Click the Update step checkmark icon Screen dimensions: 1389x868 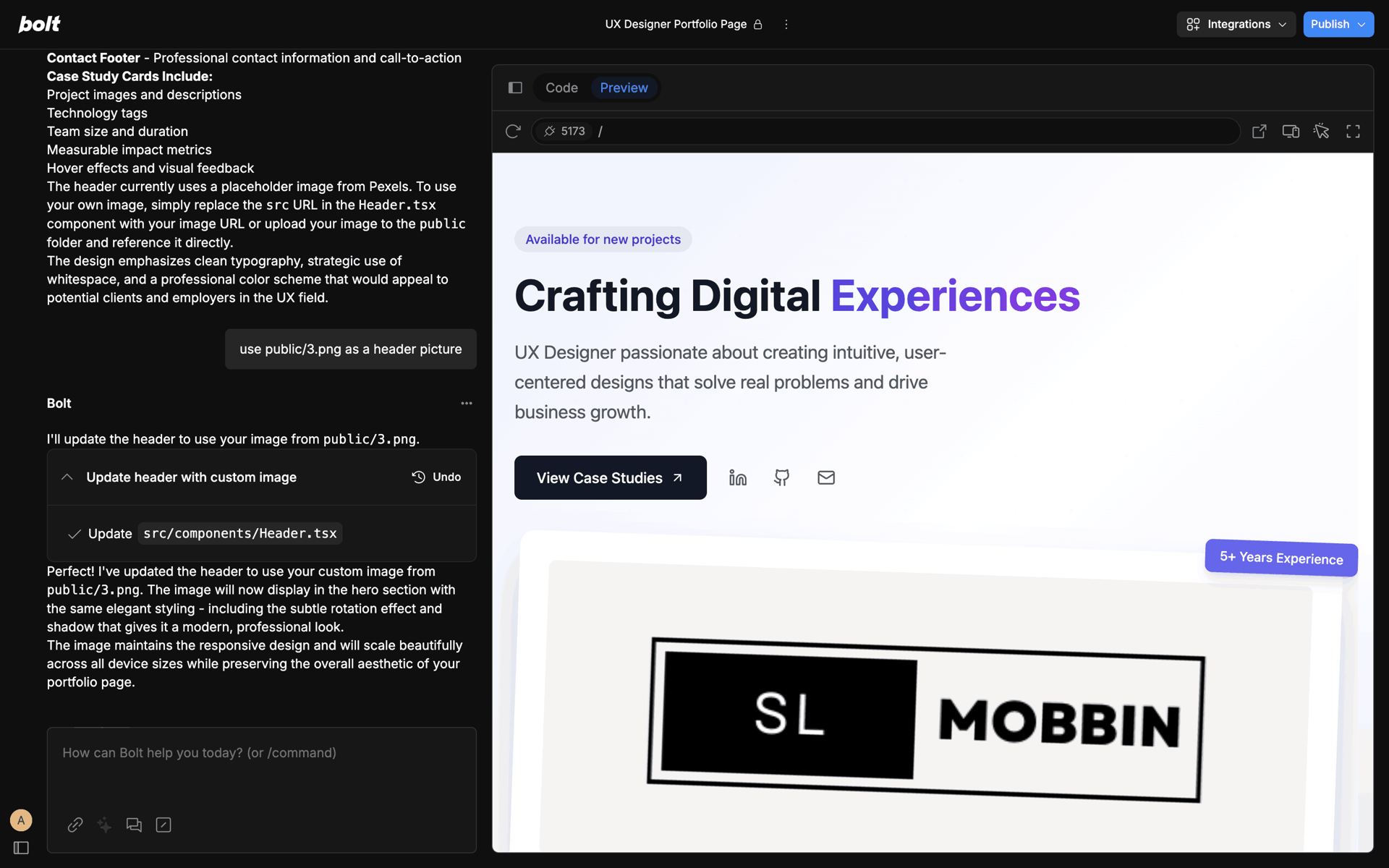pyautogui.click(x=74, y=534)
